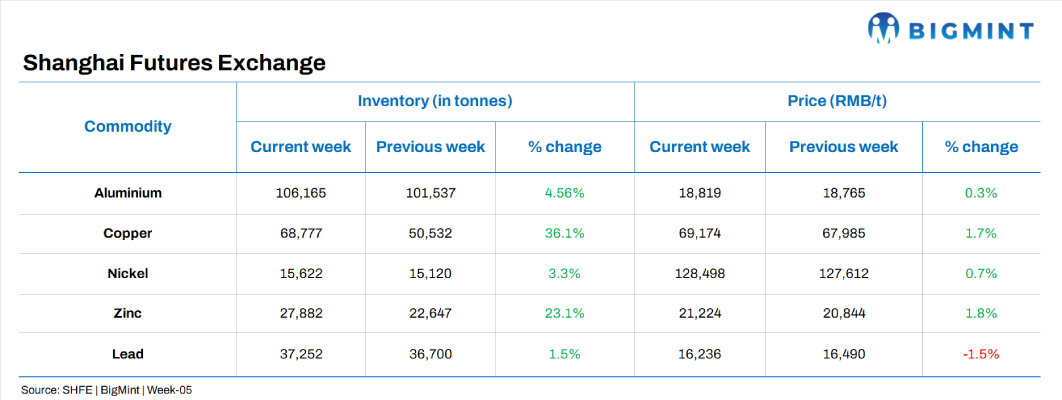The width and height of the screenshot is (1062, 400).
Task: Select the Shanghai Futures Exchange title
Action: click(174, 63)
